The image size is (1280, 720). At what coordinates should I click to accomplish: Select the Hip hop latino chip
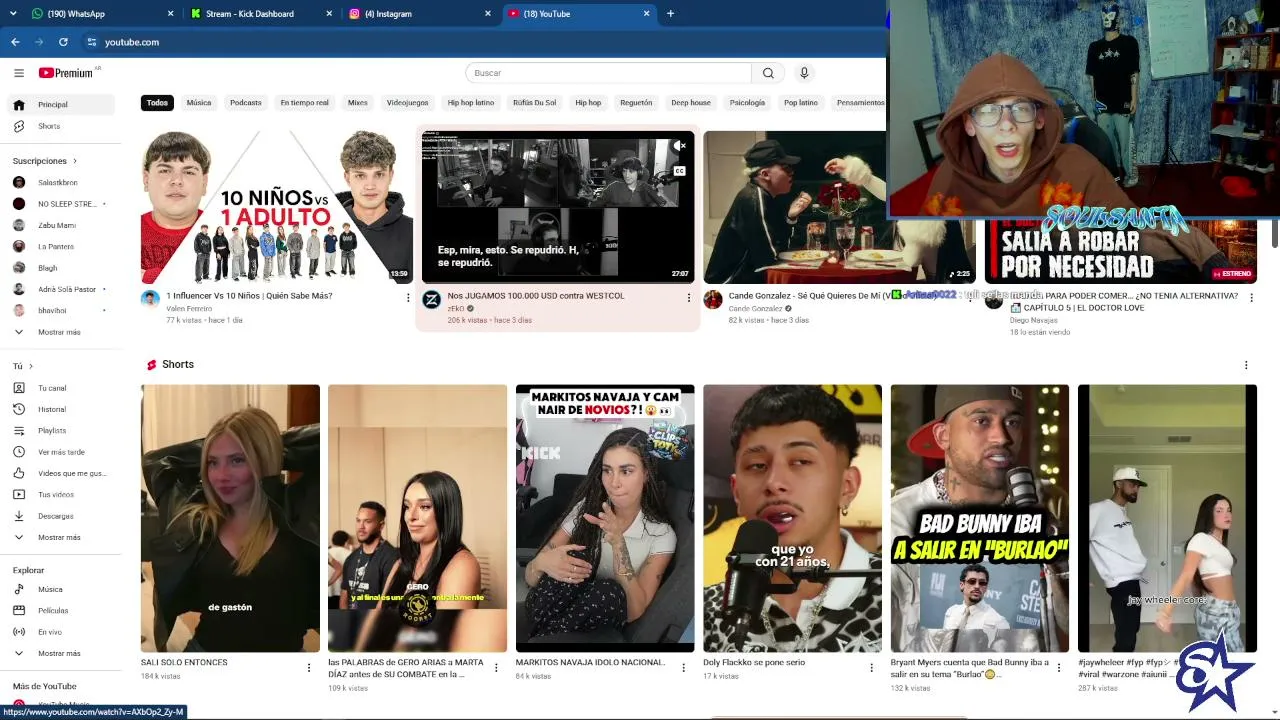pyautogui.click(x=471, y=103)
